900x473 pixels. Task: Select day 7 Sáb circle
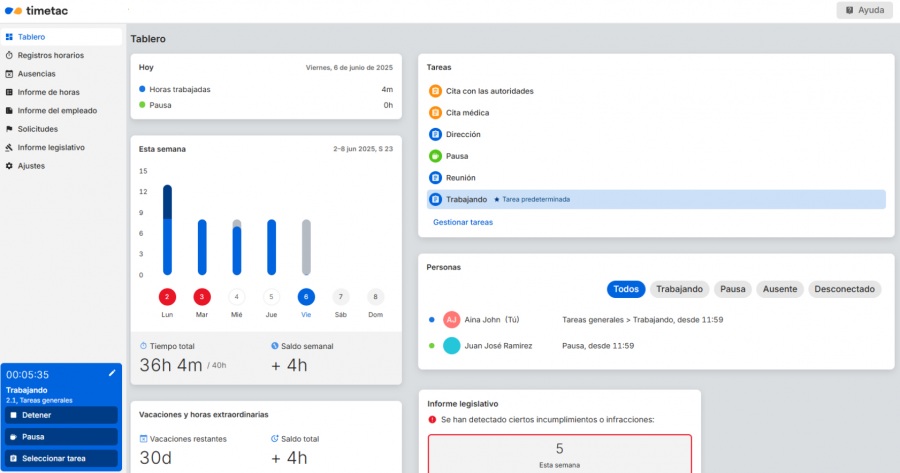(x=341, y=297)
